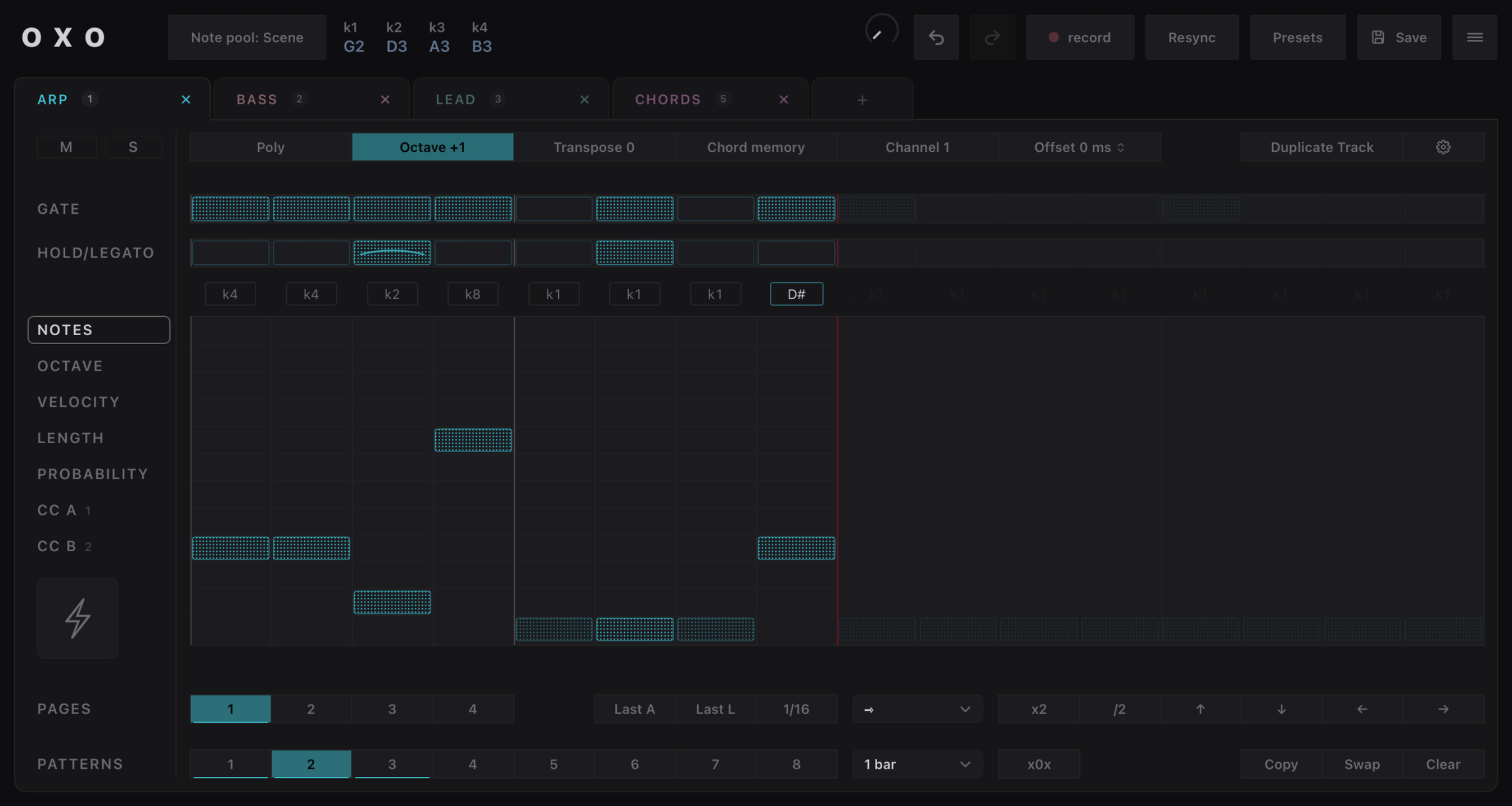This screenshot has width=1512, height=806.
Task: Open the 1 bar length dropdown
Action: coord(918,764)
